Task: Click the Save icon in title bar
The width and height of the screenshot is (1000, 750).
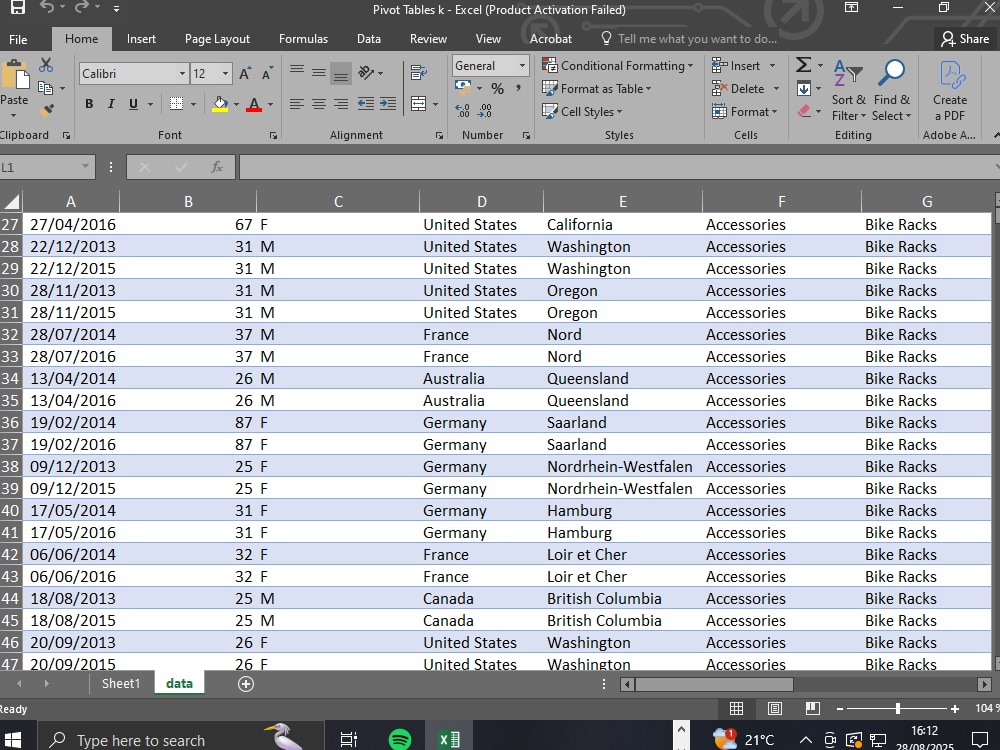Action: pyautogui.click(x=17, y=8)
